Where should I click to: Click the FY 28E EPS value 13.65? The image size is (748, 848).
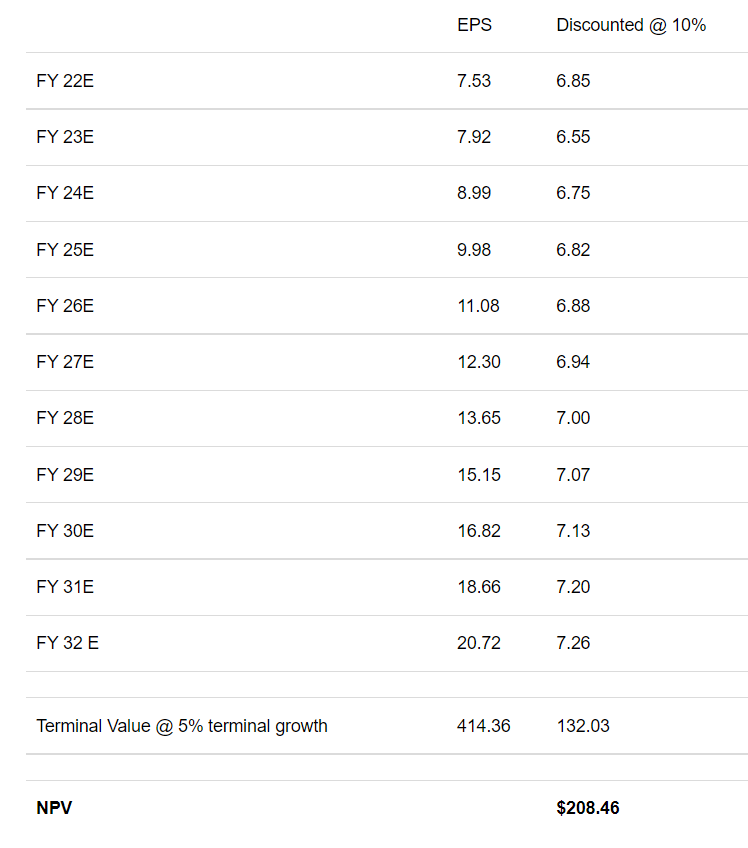point(479,418)
